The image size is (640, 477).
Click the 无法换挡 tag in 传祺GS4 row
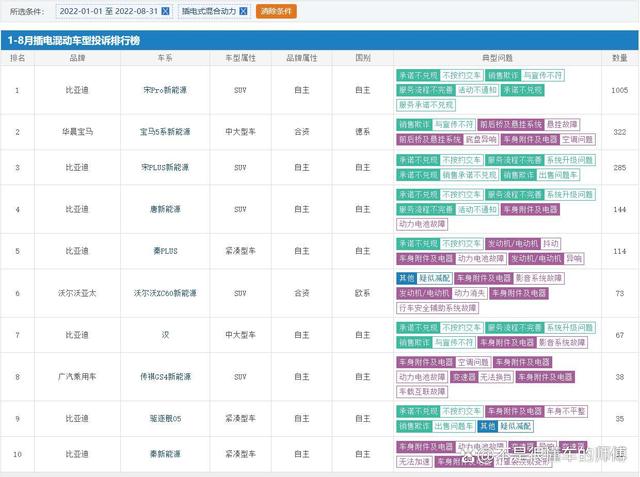pos(495,377)
